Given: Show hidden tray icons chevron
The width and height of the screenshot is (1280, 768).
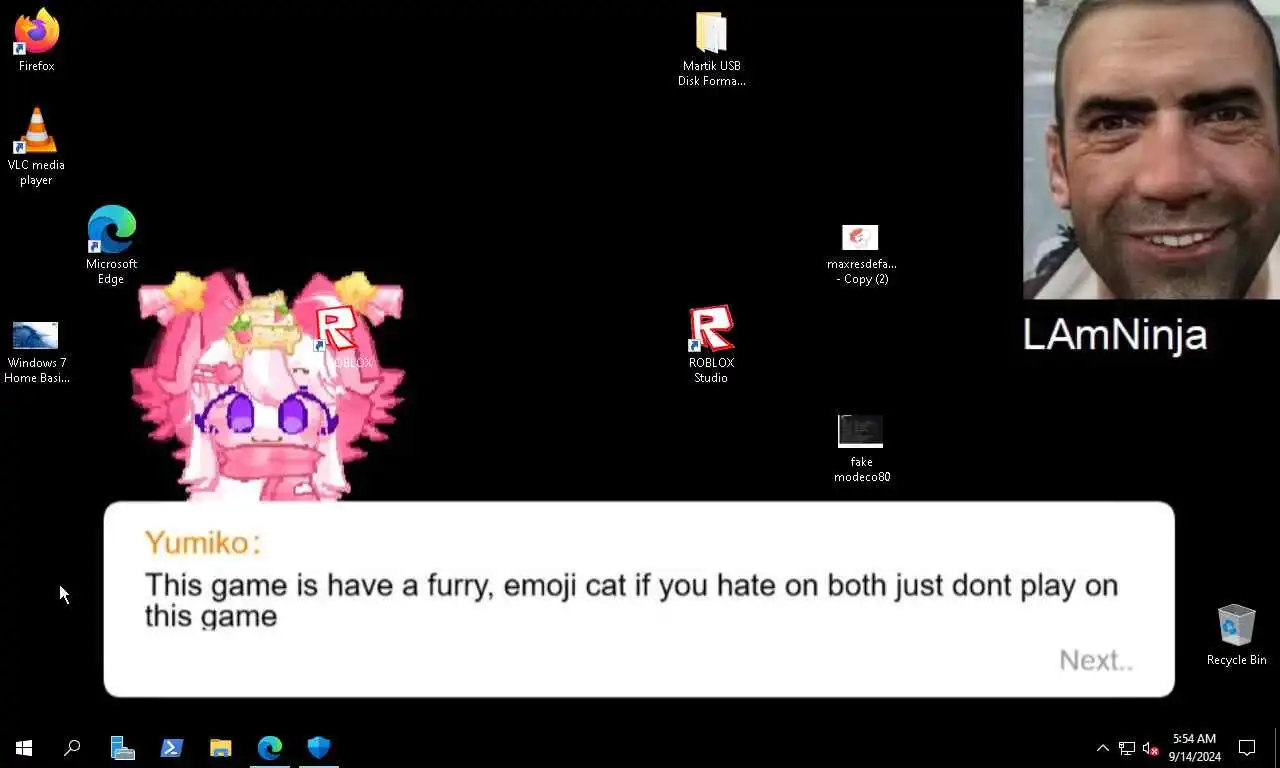Looking at the screenshot, I should tap(1102, 748).
